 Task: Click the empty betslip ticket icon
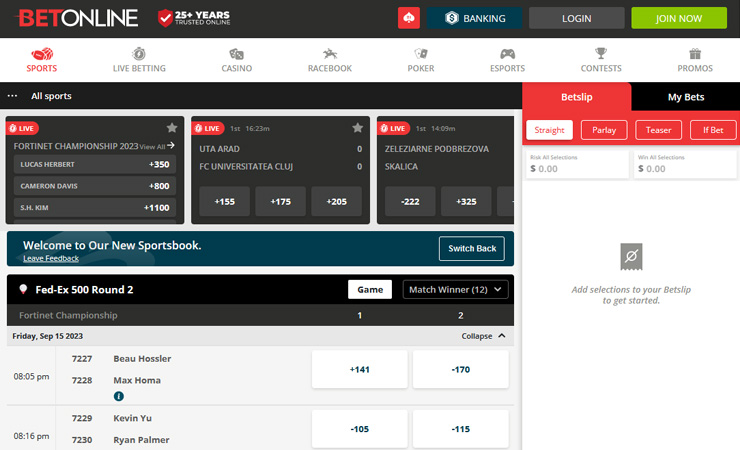coord(631,257)
